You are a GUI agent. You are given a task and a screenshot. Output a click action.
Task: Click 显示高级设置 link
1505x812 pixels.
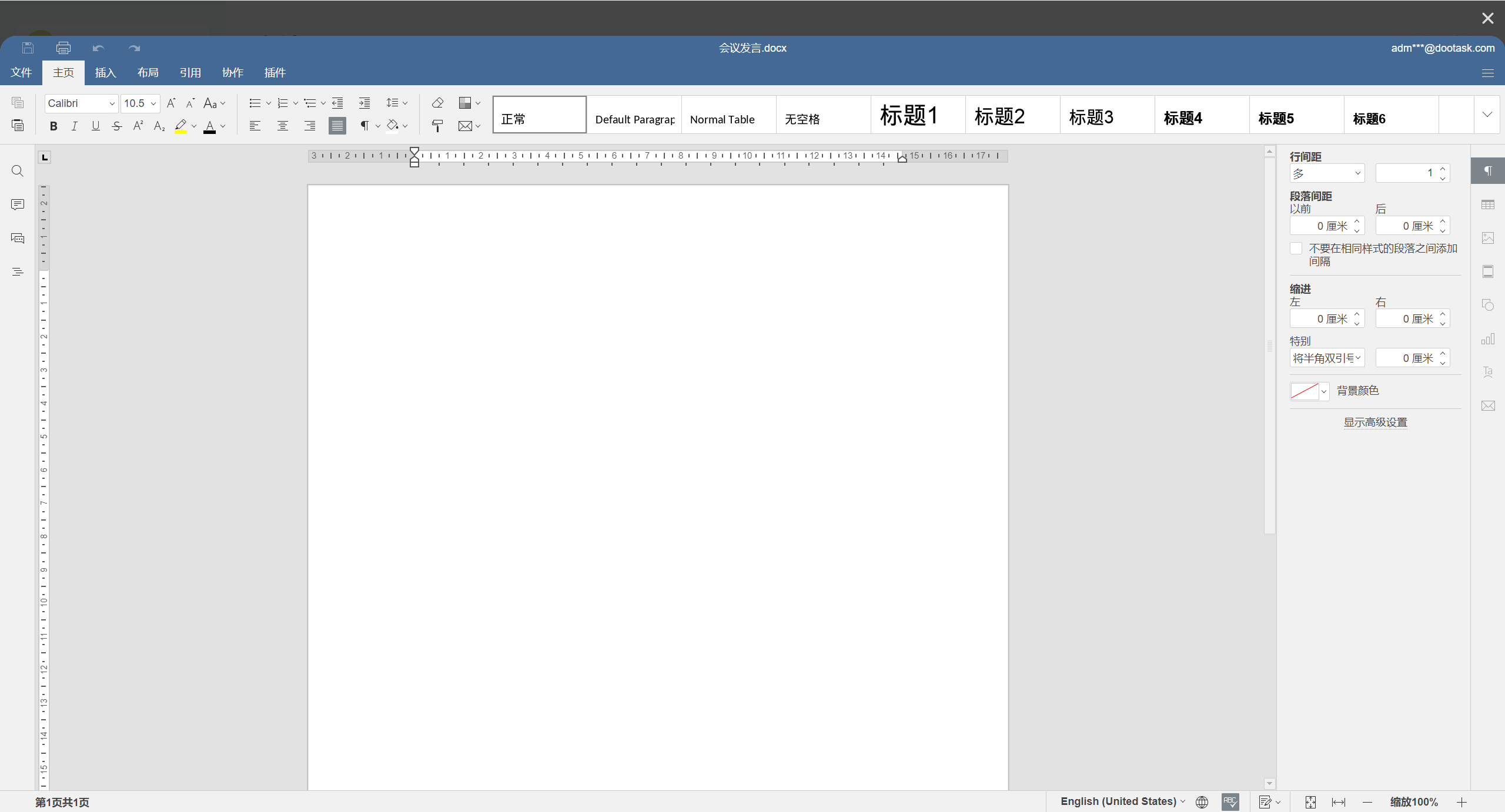click(x=1375, y=422)
